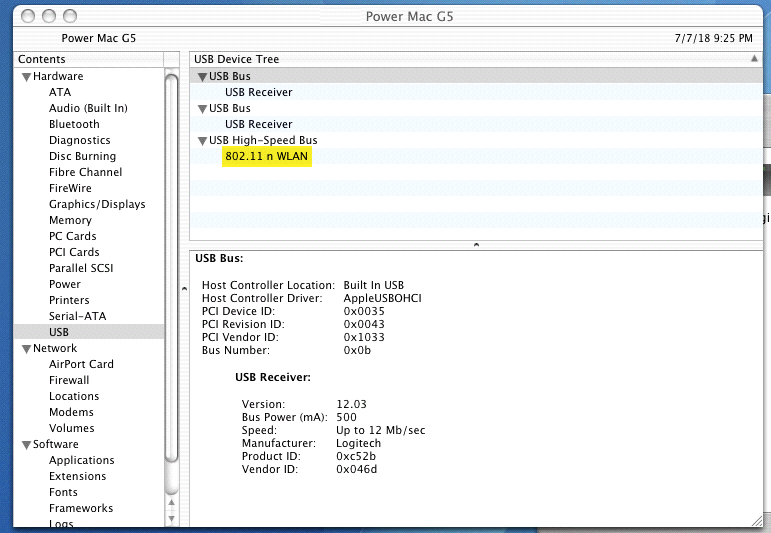Screen dimensions: 771x533
Task: Select the first USB Bus row
Action: tap(476, 76)
